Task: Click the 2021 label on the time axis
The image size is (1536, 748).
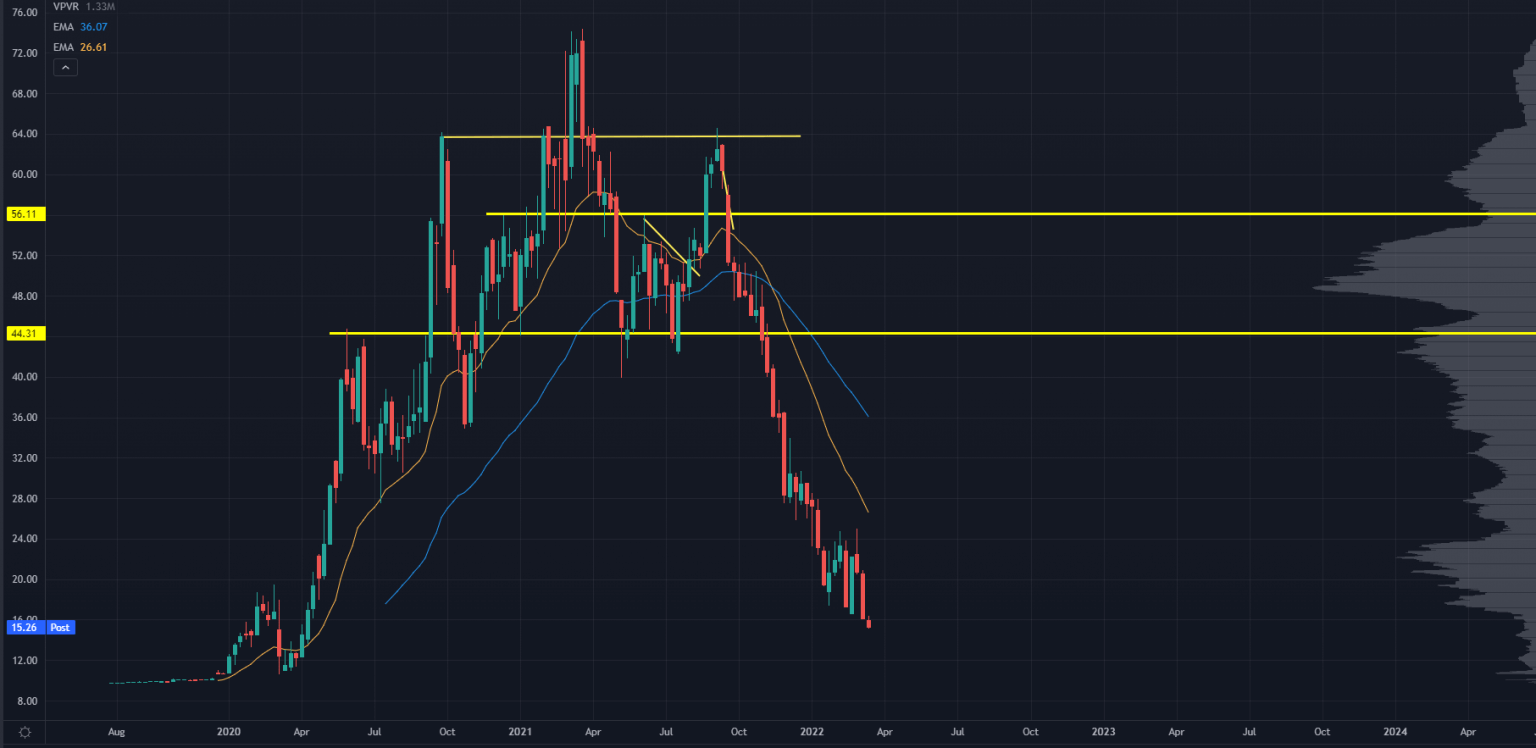Action: coord(519,732)
